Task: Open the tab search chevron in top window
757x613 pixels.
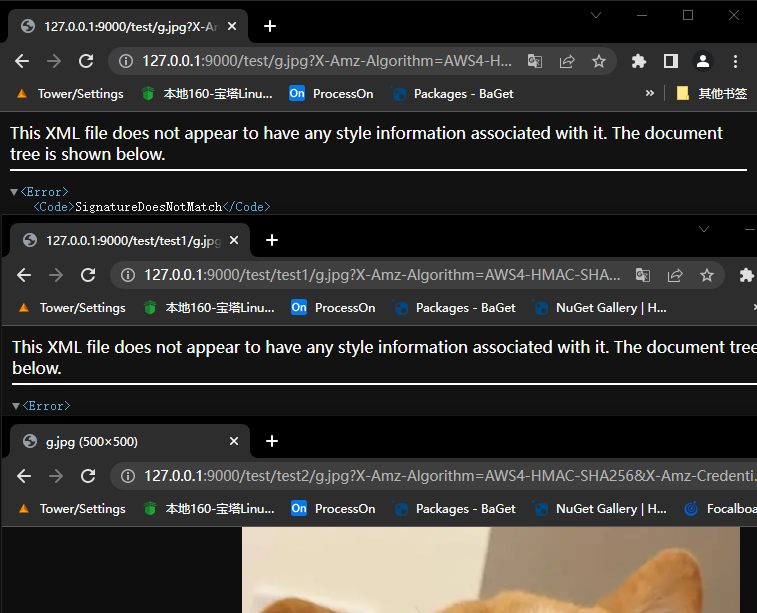Action: (596, 15)
